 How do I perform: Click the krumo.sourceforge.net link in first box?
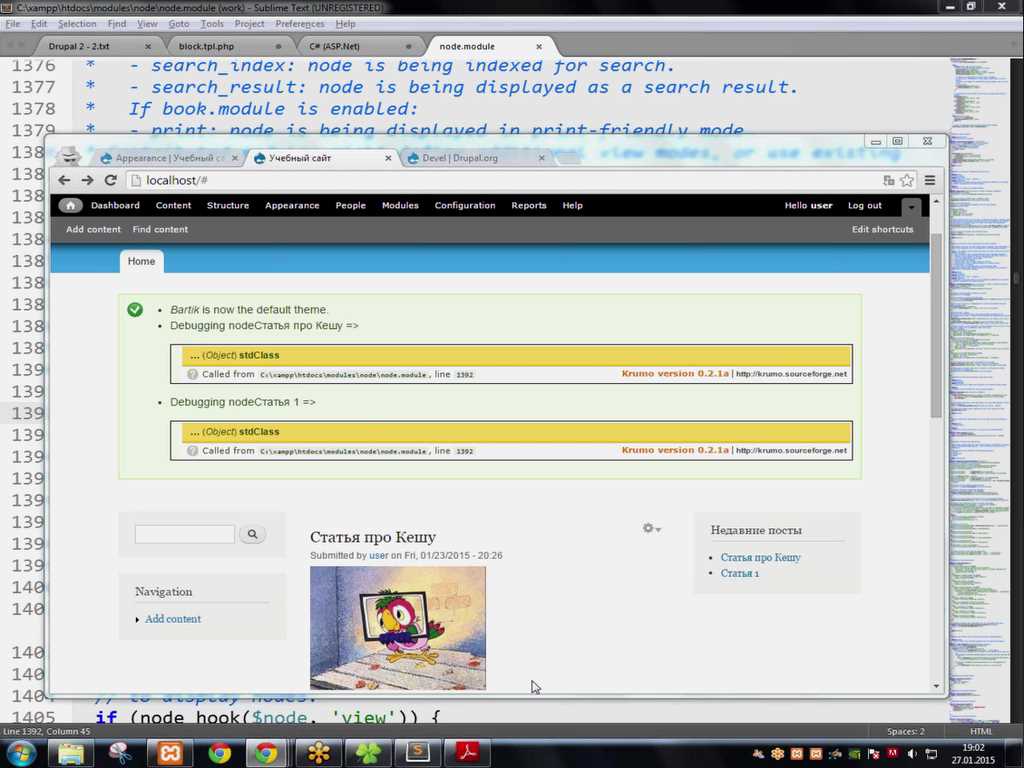coord(792,374)
